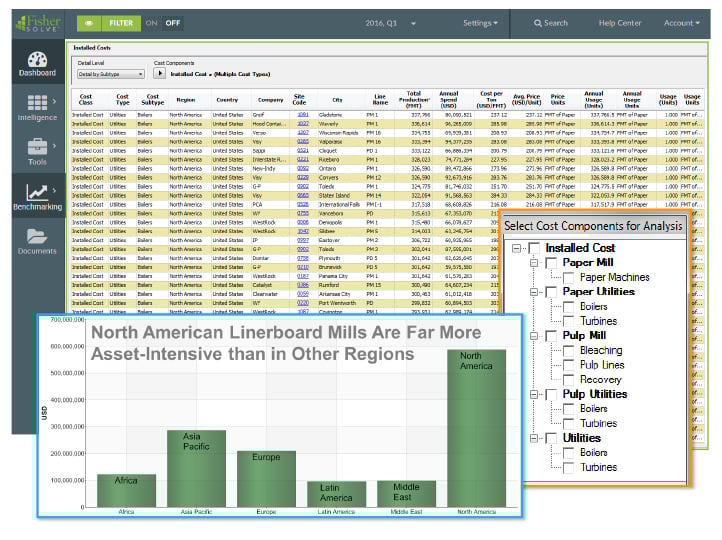Sort by Site Code column header
Screen dimensions: 722x540
click(299, 99)
